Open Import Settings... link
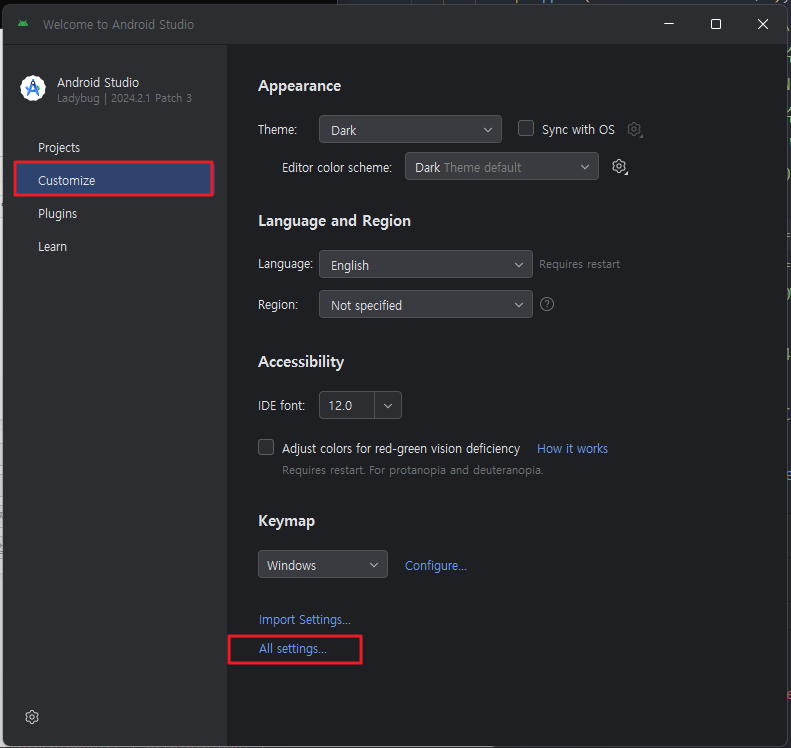 pos(304,619)
